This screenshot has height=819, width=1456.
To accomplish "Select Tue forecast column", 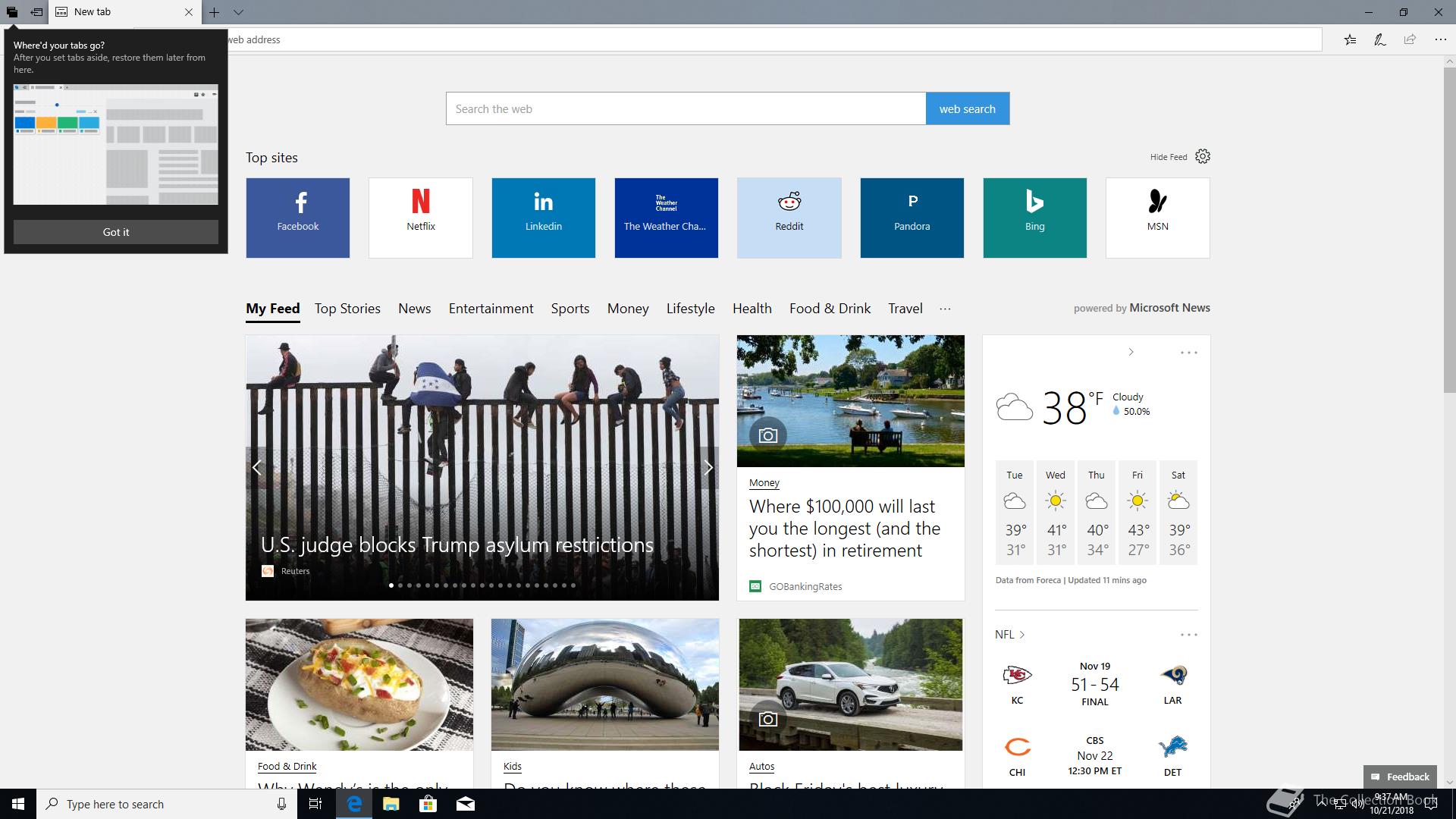I will pyautogui.click(x=1015, y=513).
